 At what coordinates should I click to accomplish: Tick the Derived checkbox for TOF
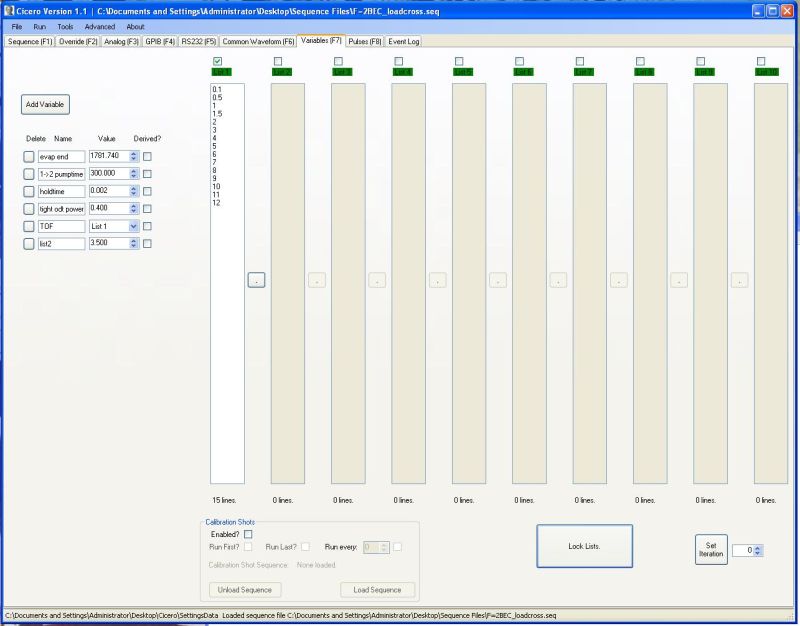[147, 226]
